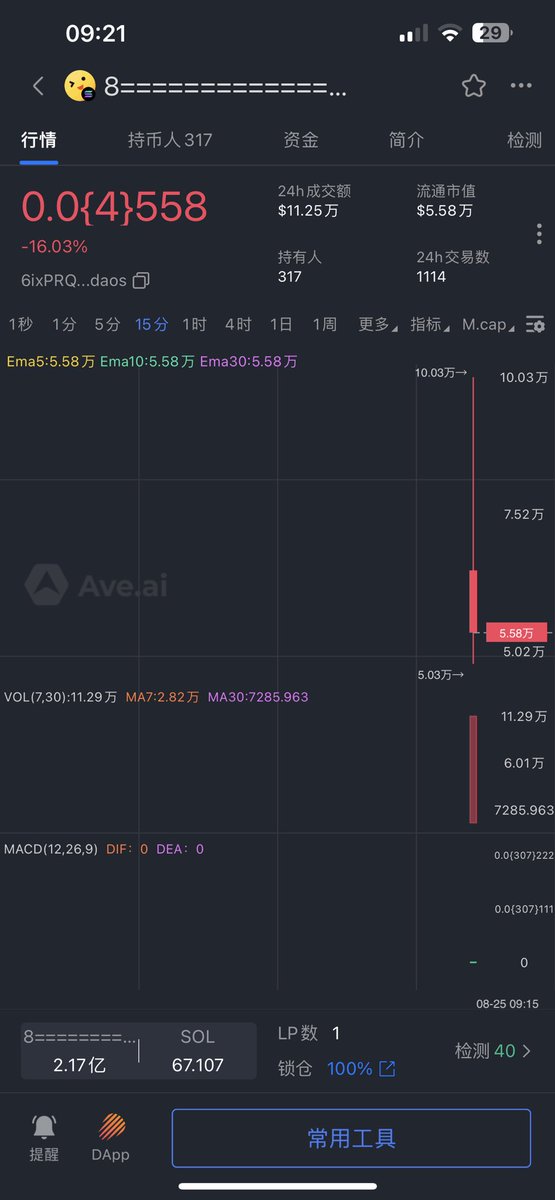This screenshot has width=555, height=1200.
Task: Select the 15分 timeframe
Action: click(x=152, y=324)
